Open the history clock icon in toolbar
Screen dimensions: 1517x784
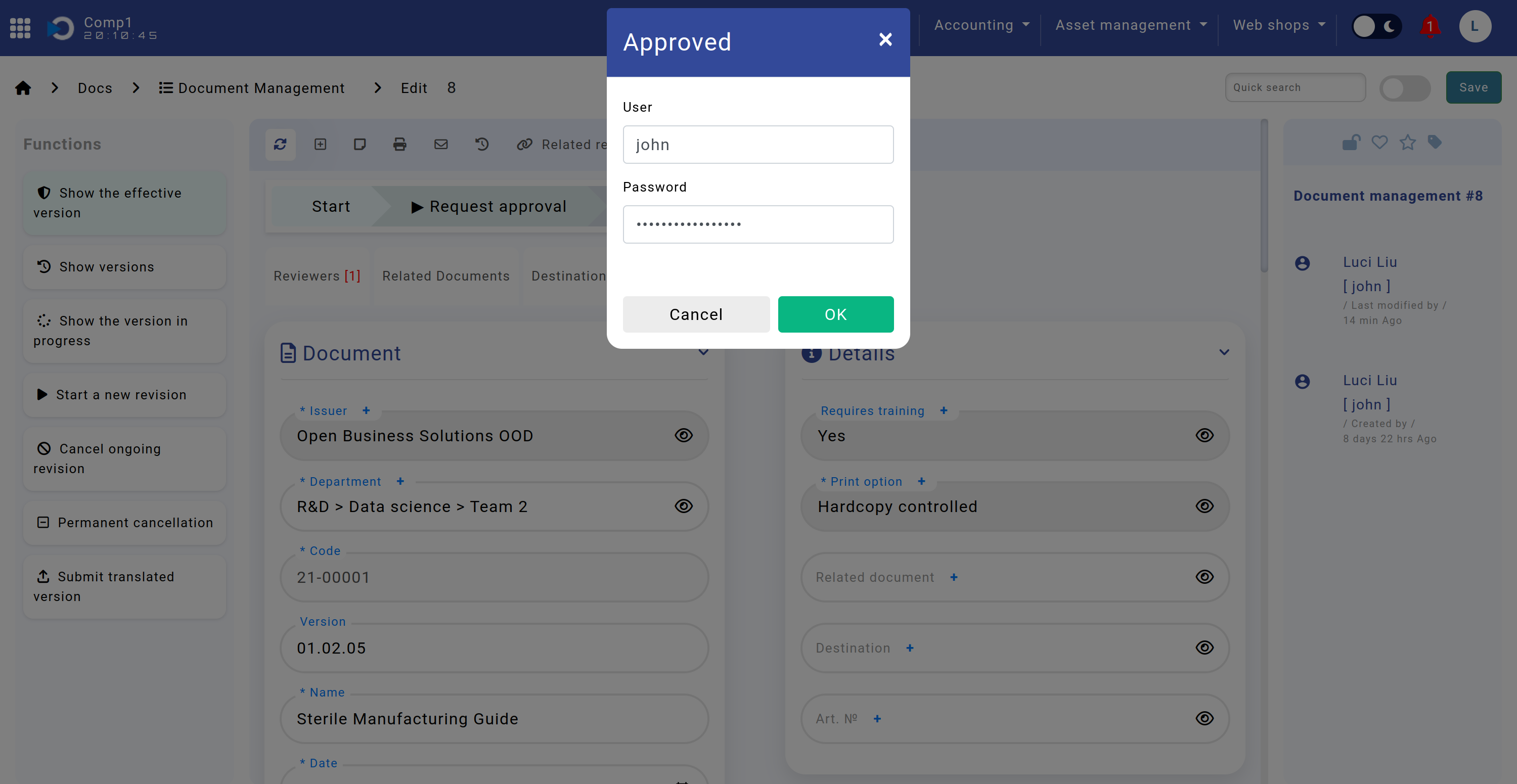[482, 144]
